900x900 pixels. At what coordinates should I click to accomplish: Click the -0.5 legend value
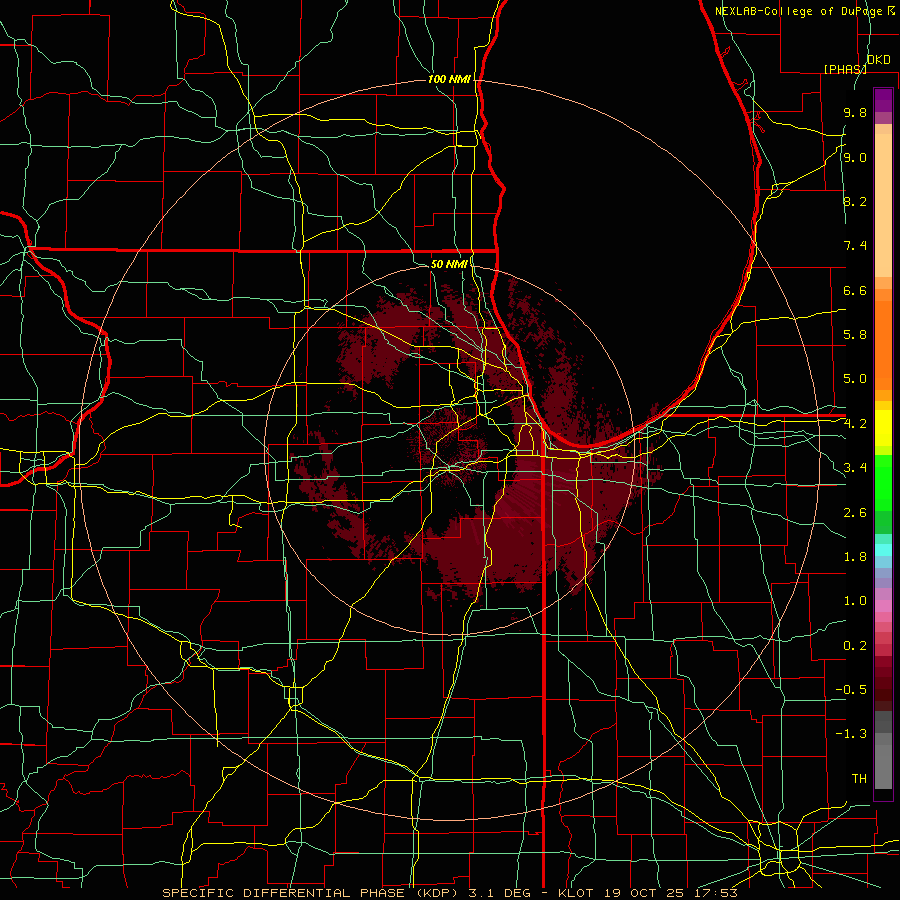pyautogui.click(x=851, y=690)
